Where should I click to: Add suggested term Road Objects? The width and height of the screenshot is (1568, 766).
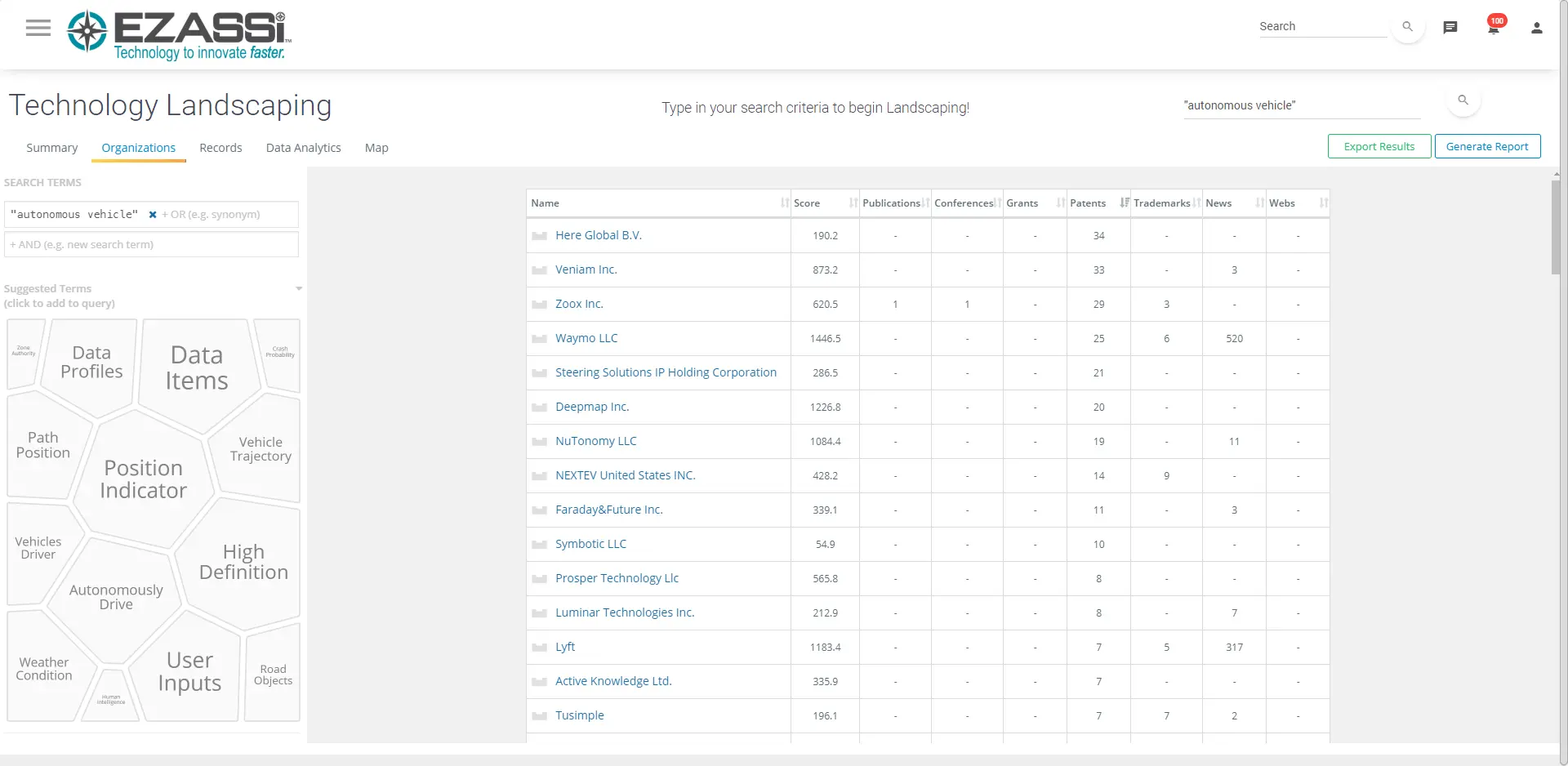[x=273, y=675]
